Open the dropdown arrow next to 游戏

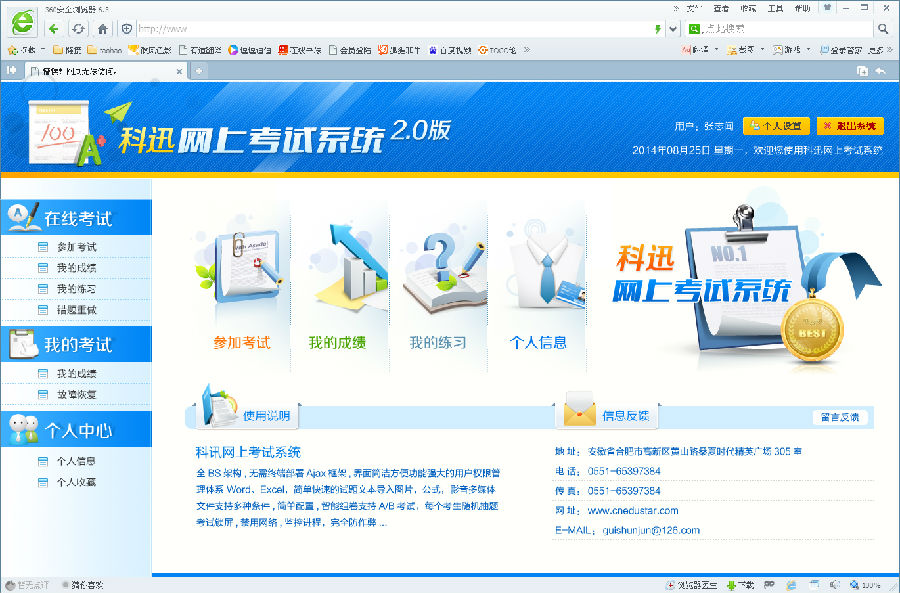808,50
